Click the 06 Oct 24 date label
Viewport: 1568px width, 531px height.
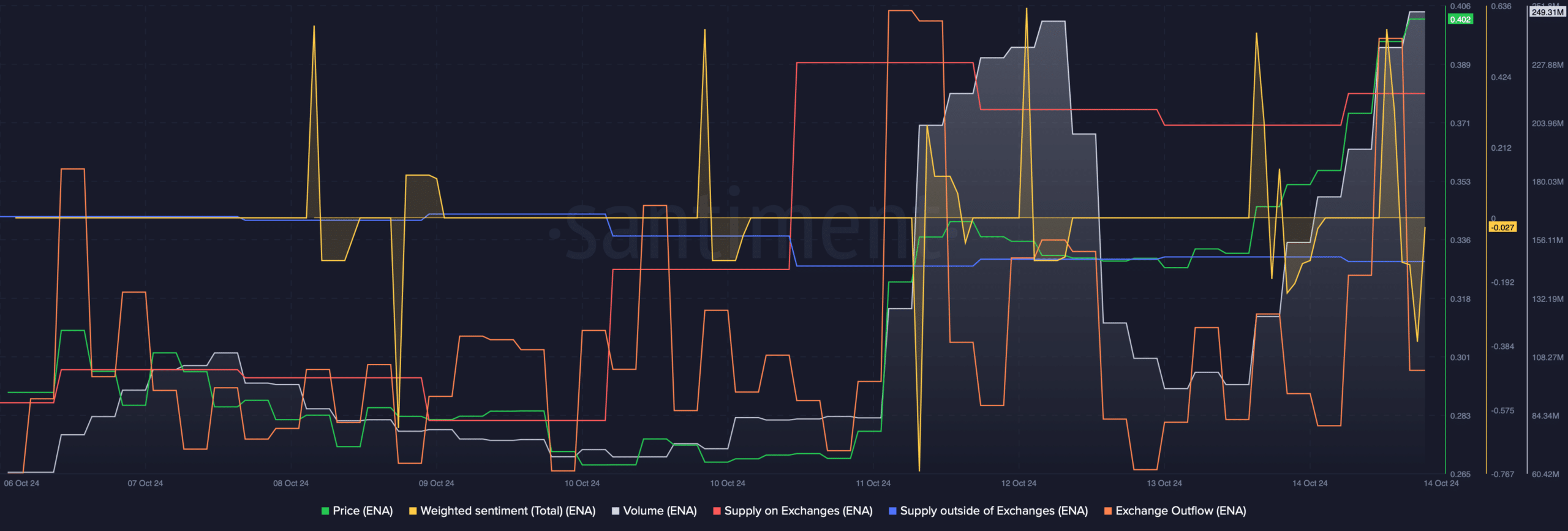[21, 483]
